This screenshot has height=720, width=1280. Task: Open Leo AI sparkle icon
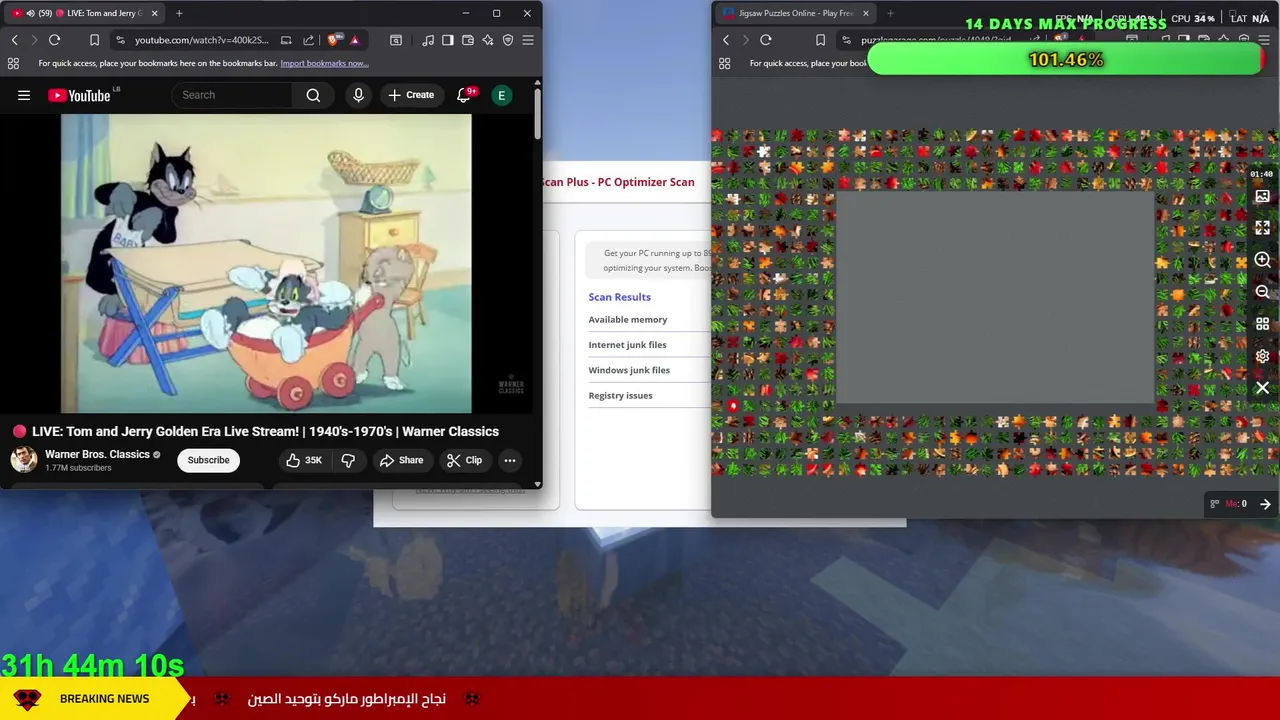(488, 40)
